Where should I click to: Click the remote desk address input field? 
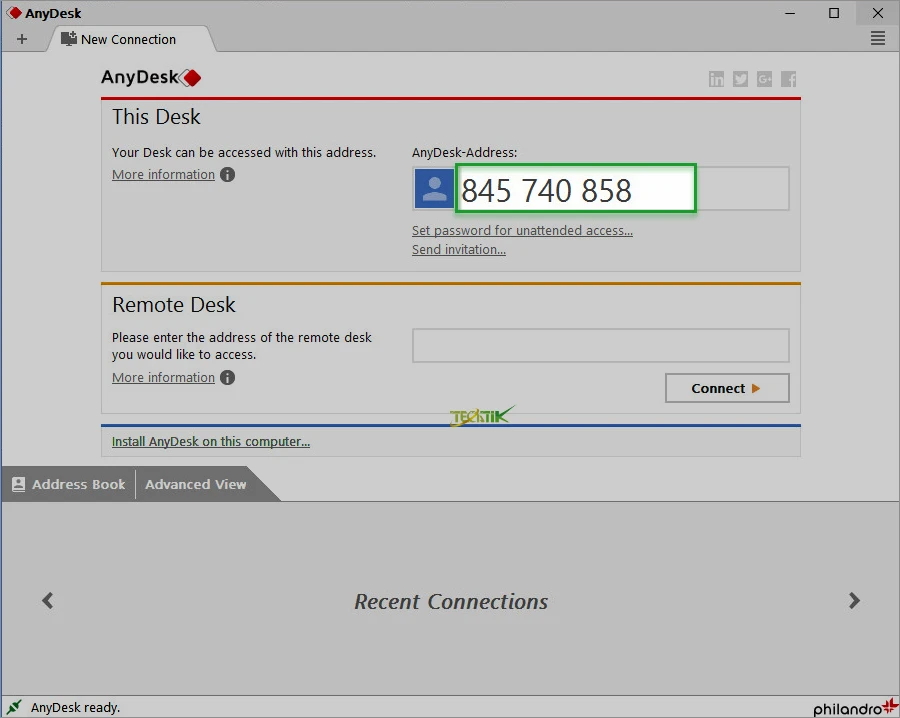point(600,346)
